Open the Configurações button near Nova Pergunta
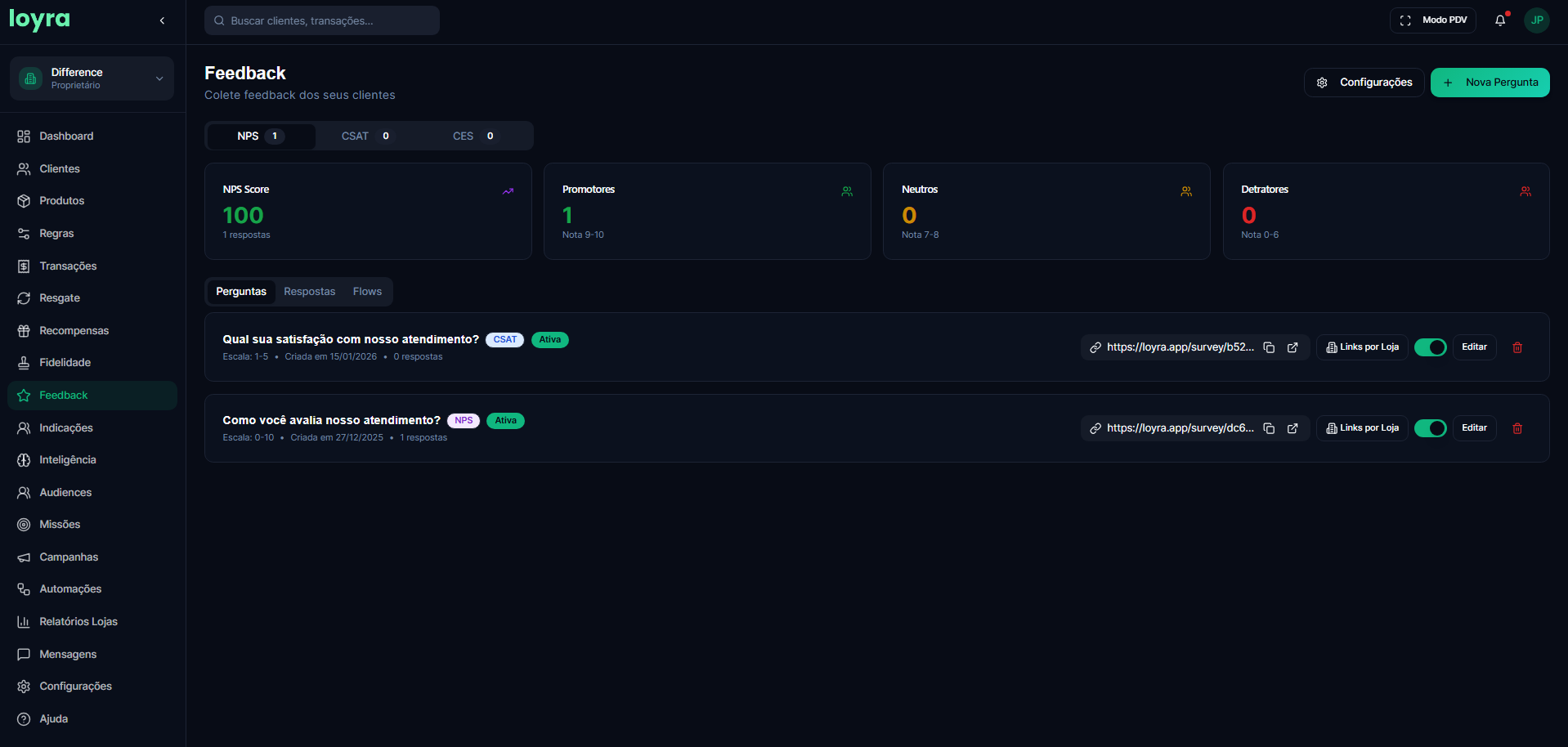1568x747 pixels. click(1364, 83)
